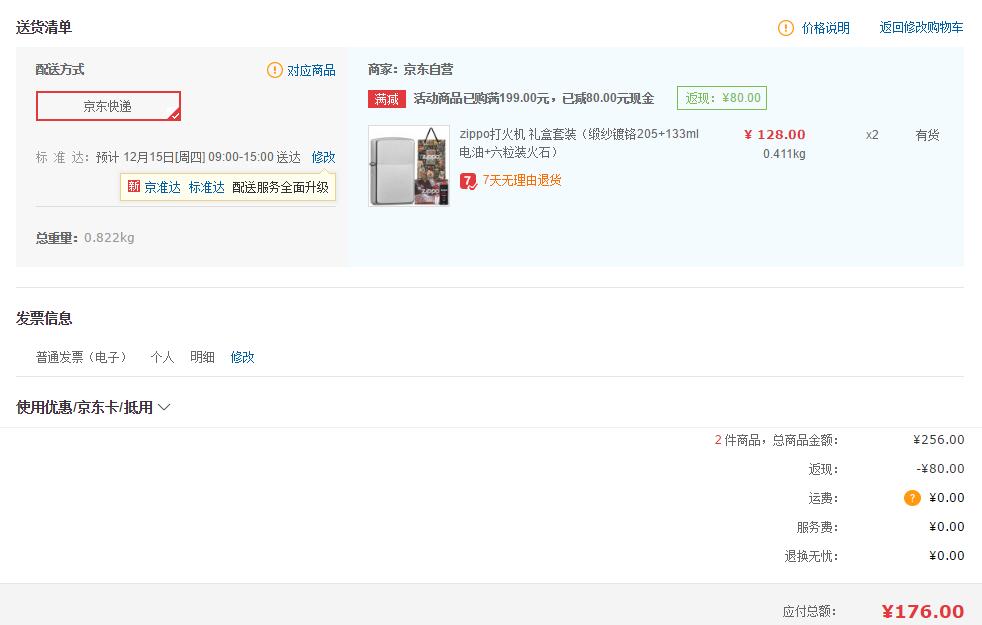This screenshot has height=625, width=982.
Task: Click the 退换无忧 fee value ¥0.00
Action: point(946,555)
